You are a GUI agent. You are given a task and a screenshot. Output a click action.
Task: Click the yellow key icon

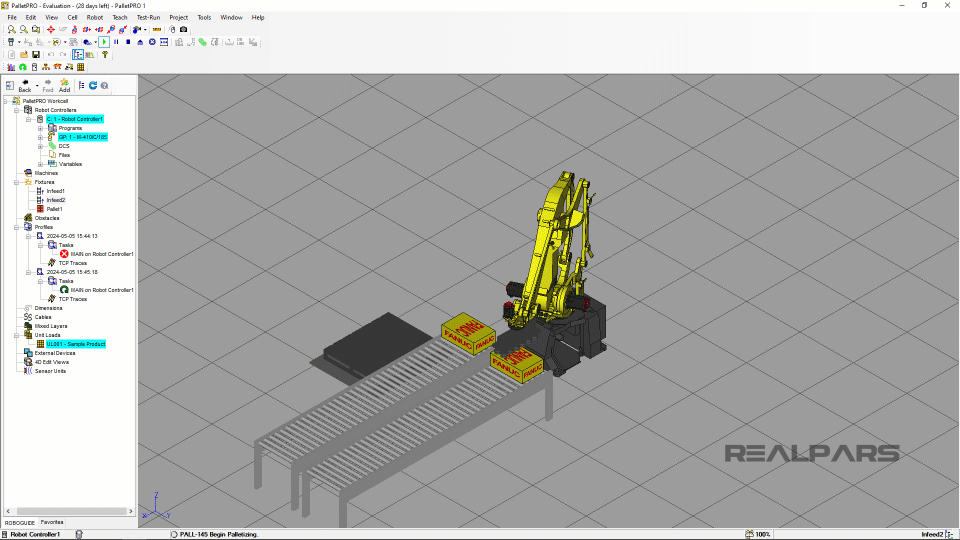click(105, 55)
